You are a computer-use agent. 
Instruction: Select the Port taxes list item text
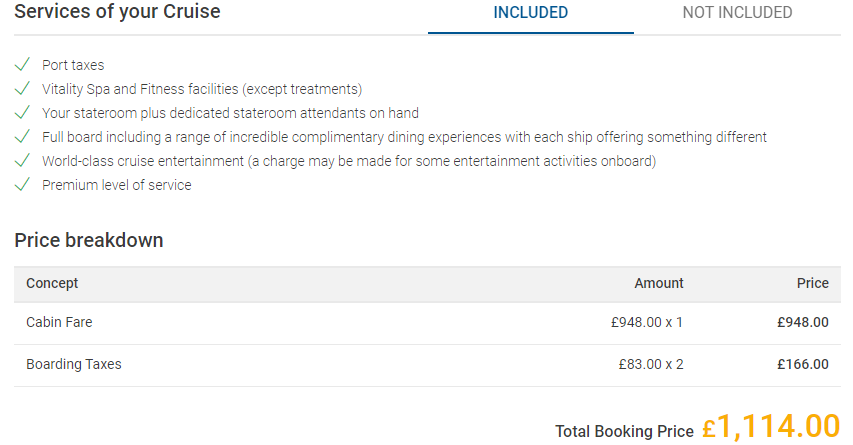pos(73,65)
